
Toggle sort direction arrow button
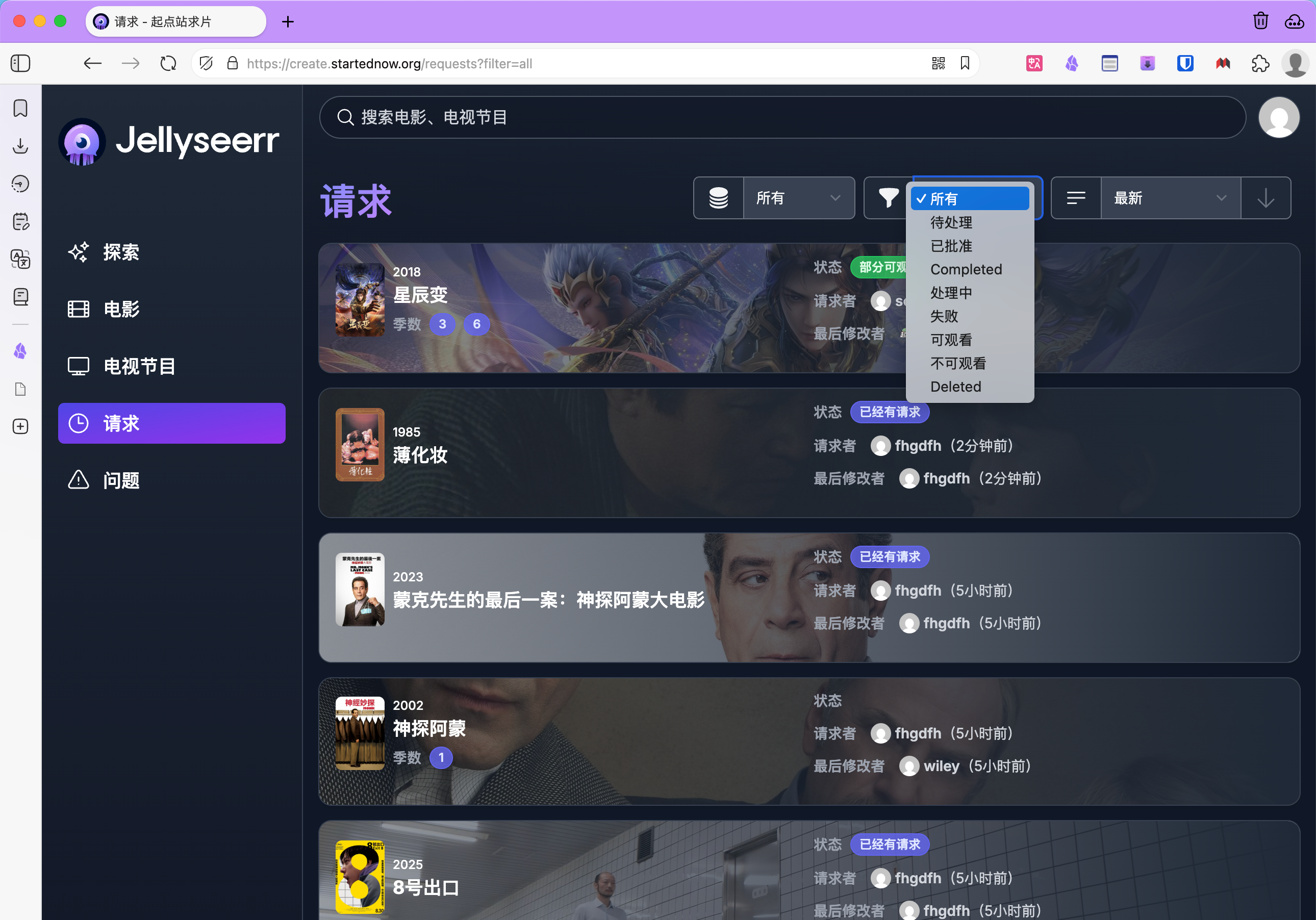click(1266, 198)
